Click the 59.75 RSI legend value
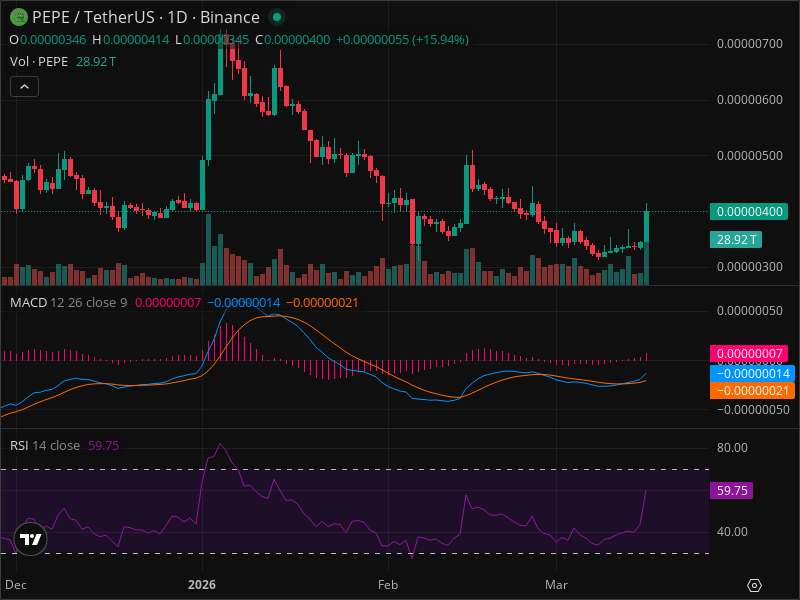800x600 pixels. pos(104,445)
